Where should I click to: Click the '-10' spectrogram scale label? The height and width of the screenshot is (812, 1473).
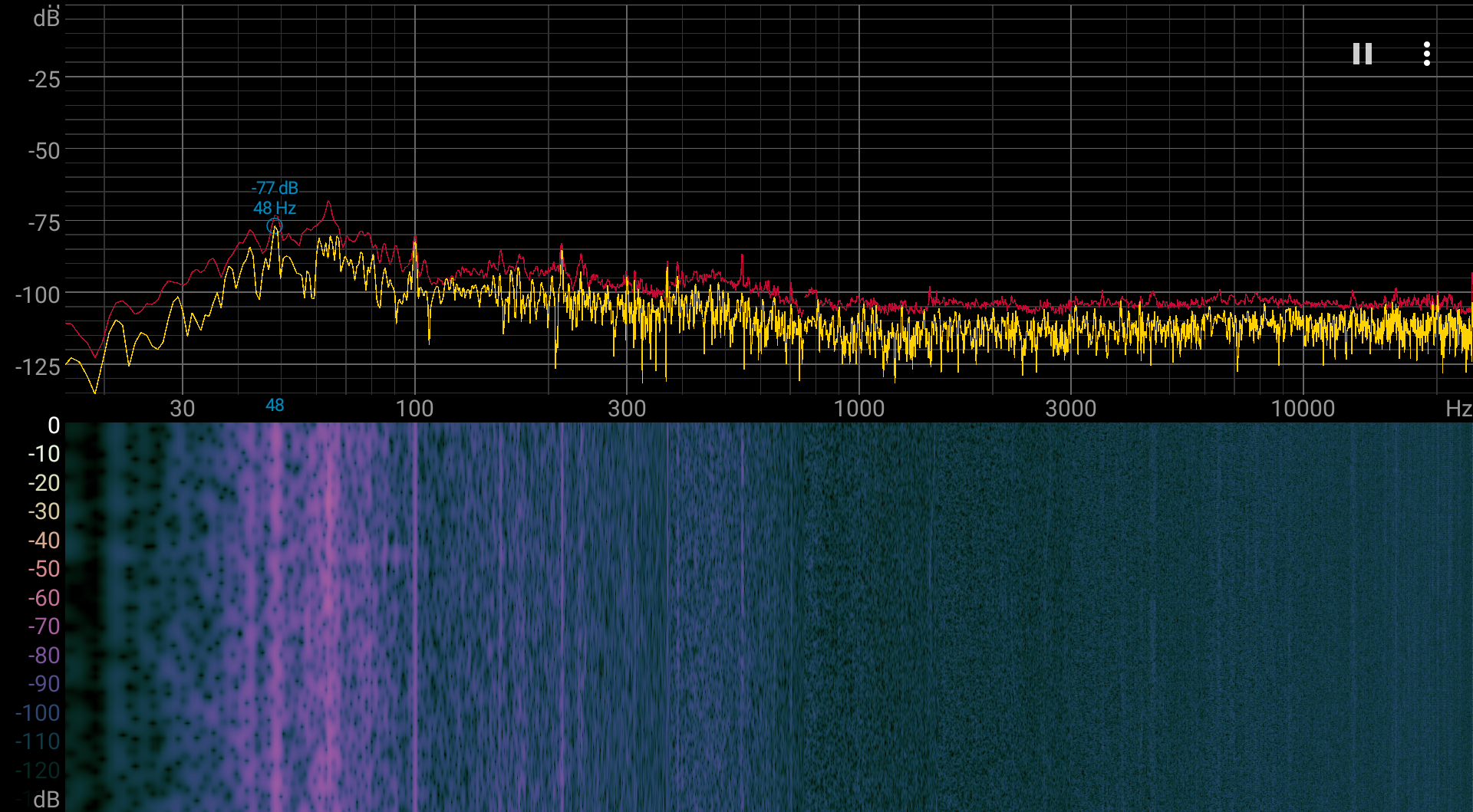tap(44, 454)
